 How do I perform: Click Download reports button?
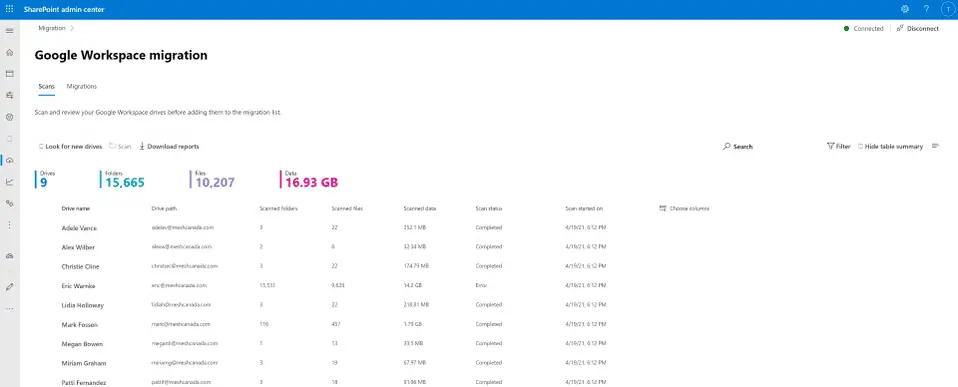(169, 147)
